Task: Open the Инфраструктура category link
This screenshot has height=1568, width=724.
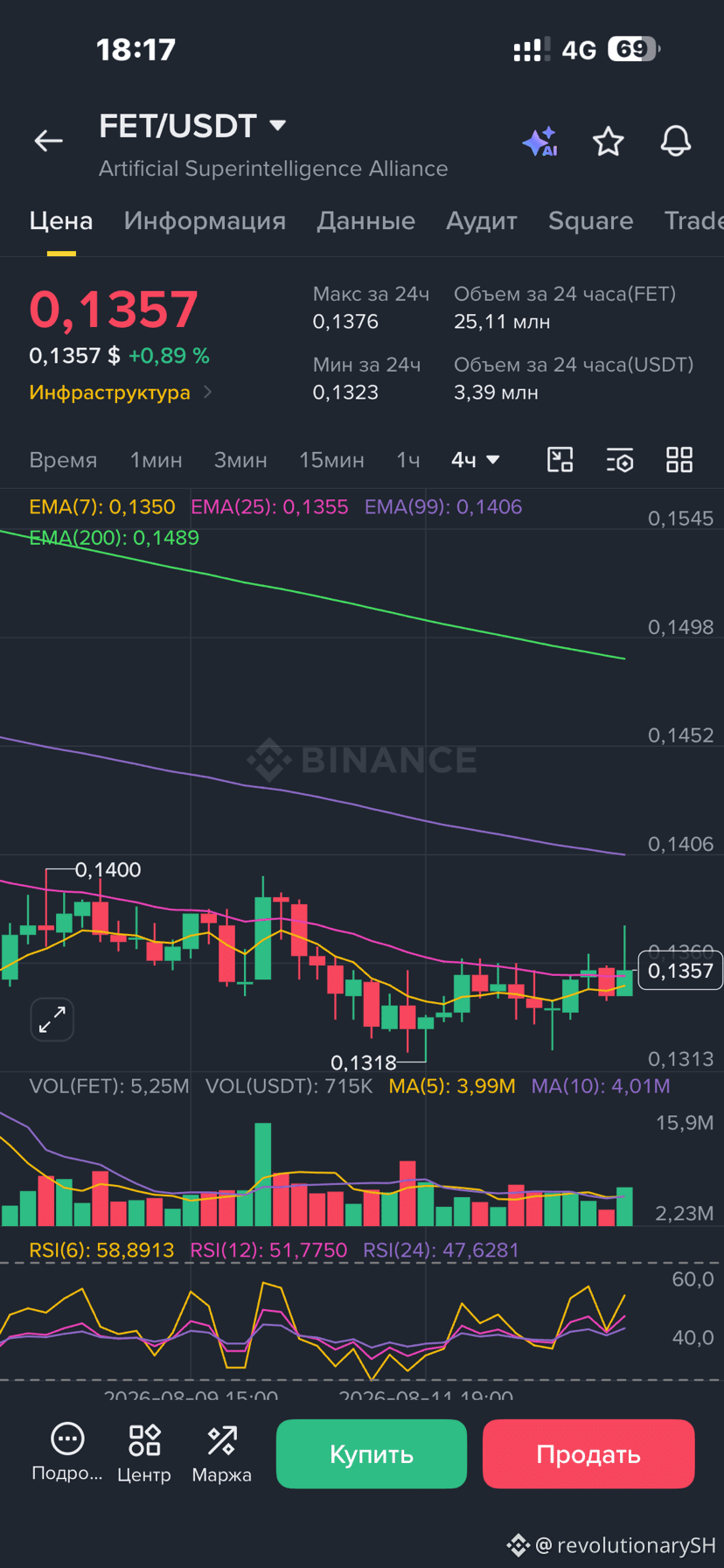Action: (x=121, y=392)
